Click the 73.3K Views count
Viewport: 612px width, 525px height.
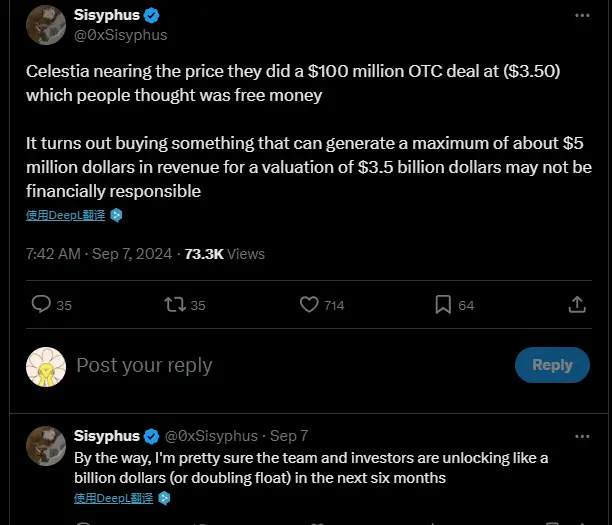click(x=225, y=254)
